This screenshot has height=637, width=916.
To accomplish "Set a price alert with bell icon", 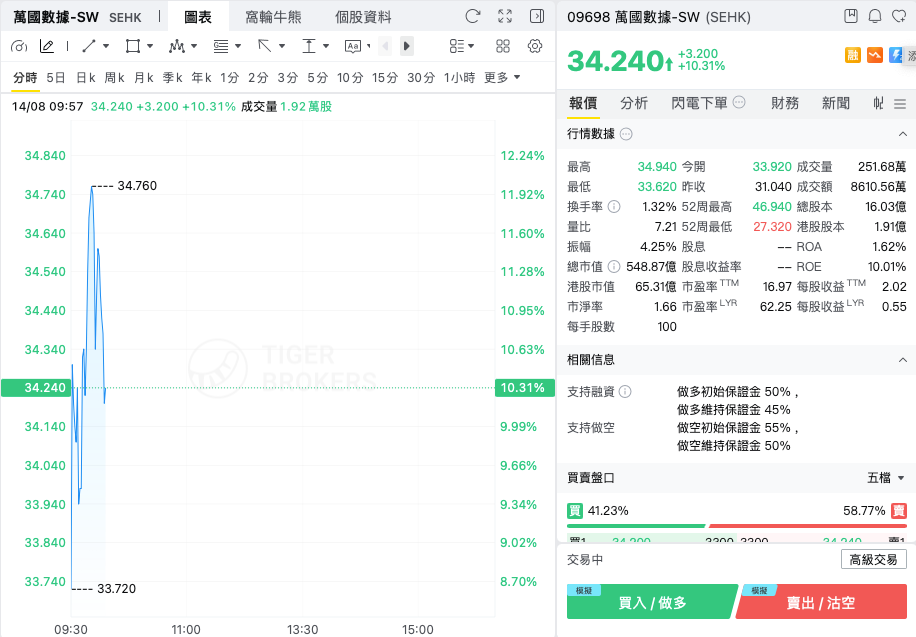I will point(875,16).
